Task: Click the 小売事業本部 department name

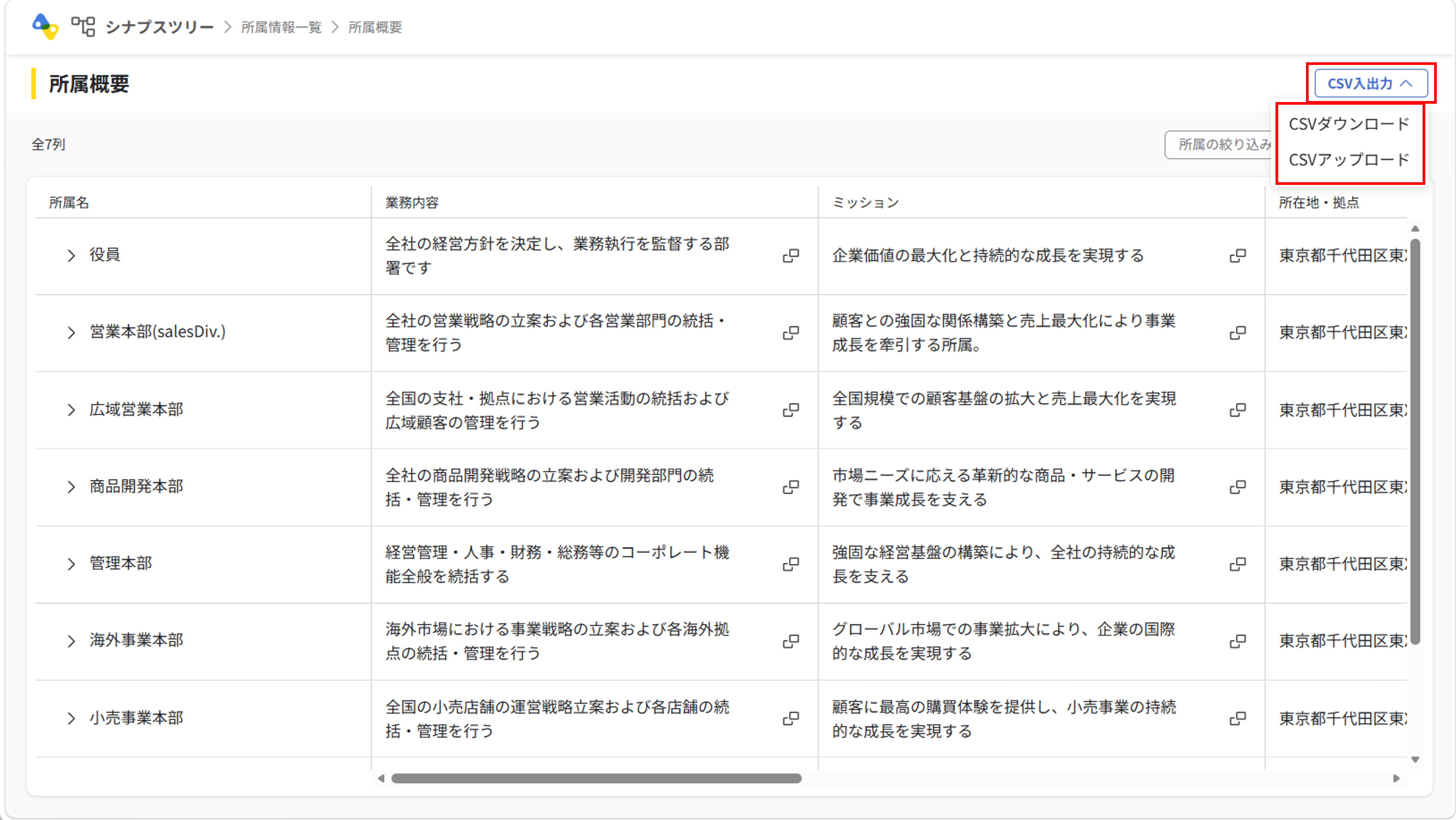Action: 136,718
